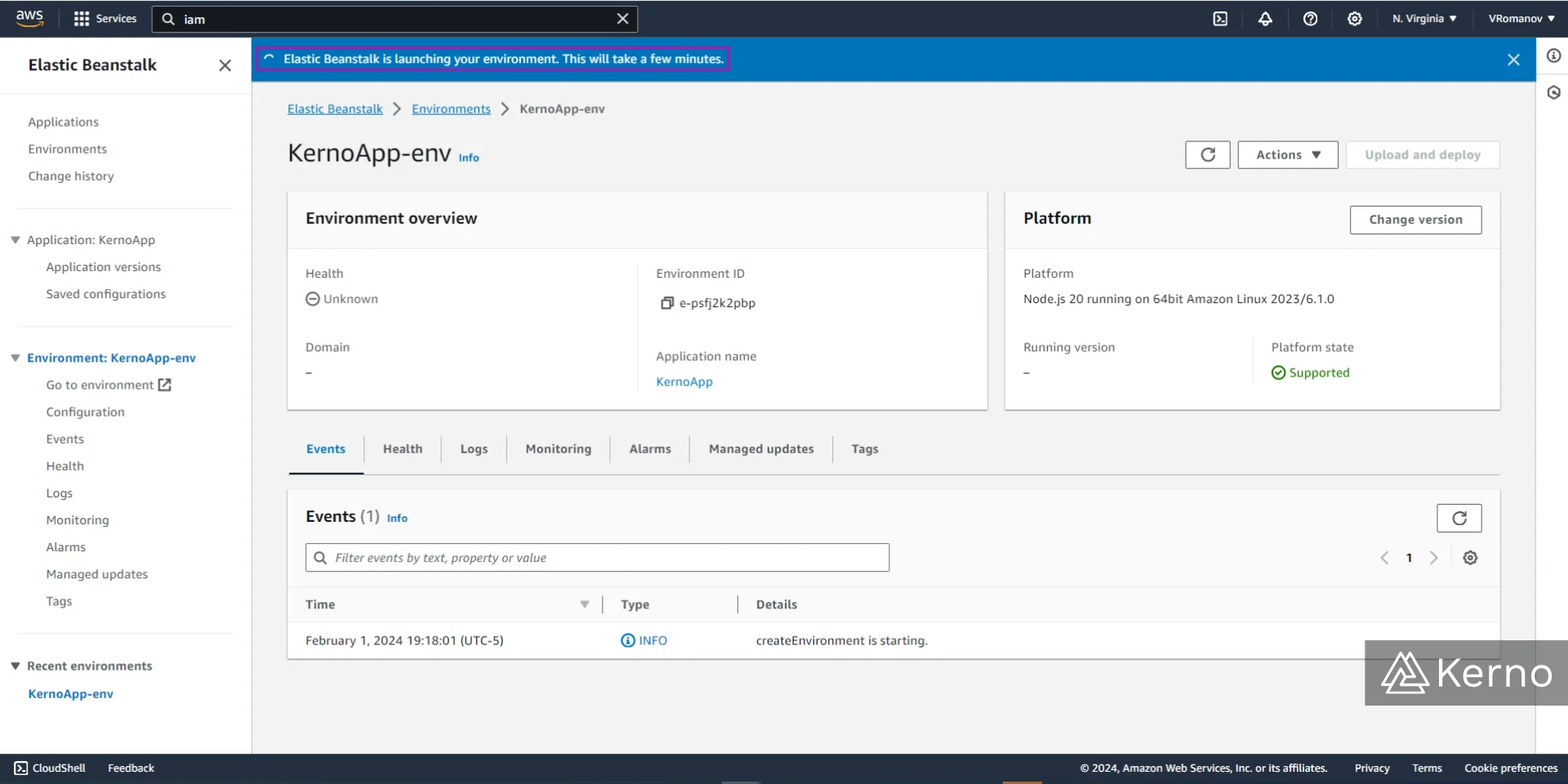Open Saved configurations in the sidebar
The image size is (1568, 784).
click(106, 294)
